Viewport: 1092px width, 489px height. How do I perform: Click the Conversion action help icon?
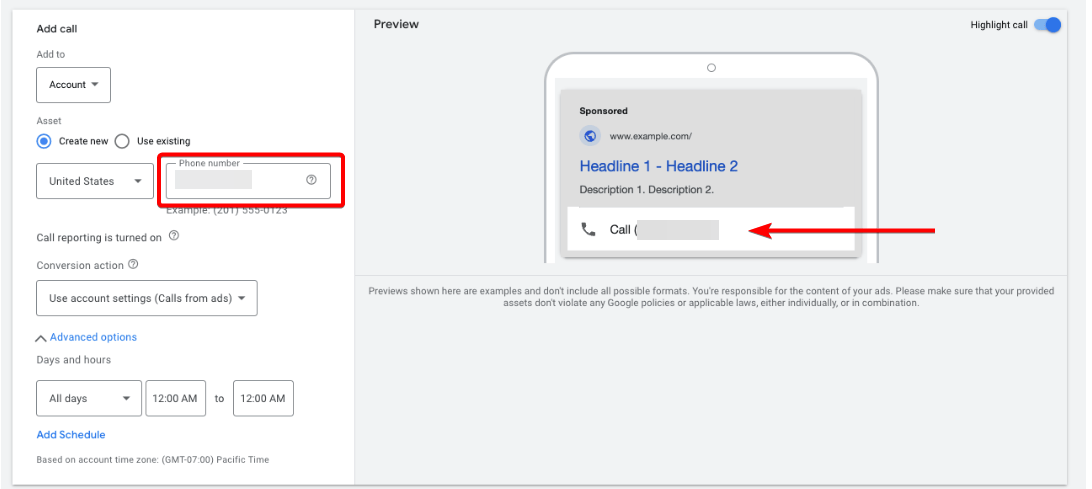click(x=133, y=265)
